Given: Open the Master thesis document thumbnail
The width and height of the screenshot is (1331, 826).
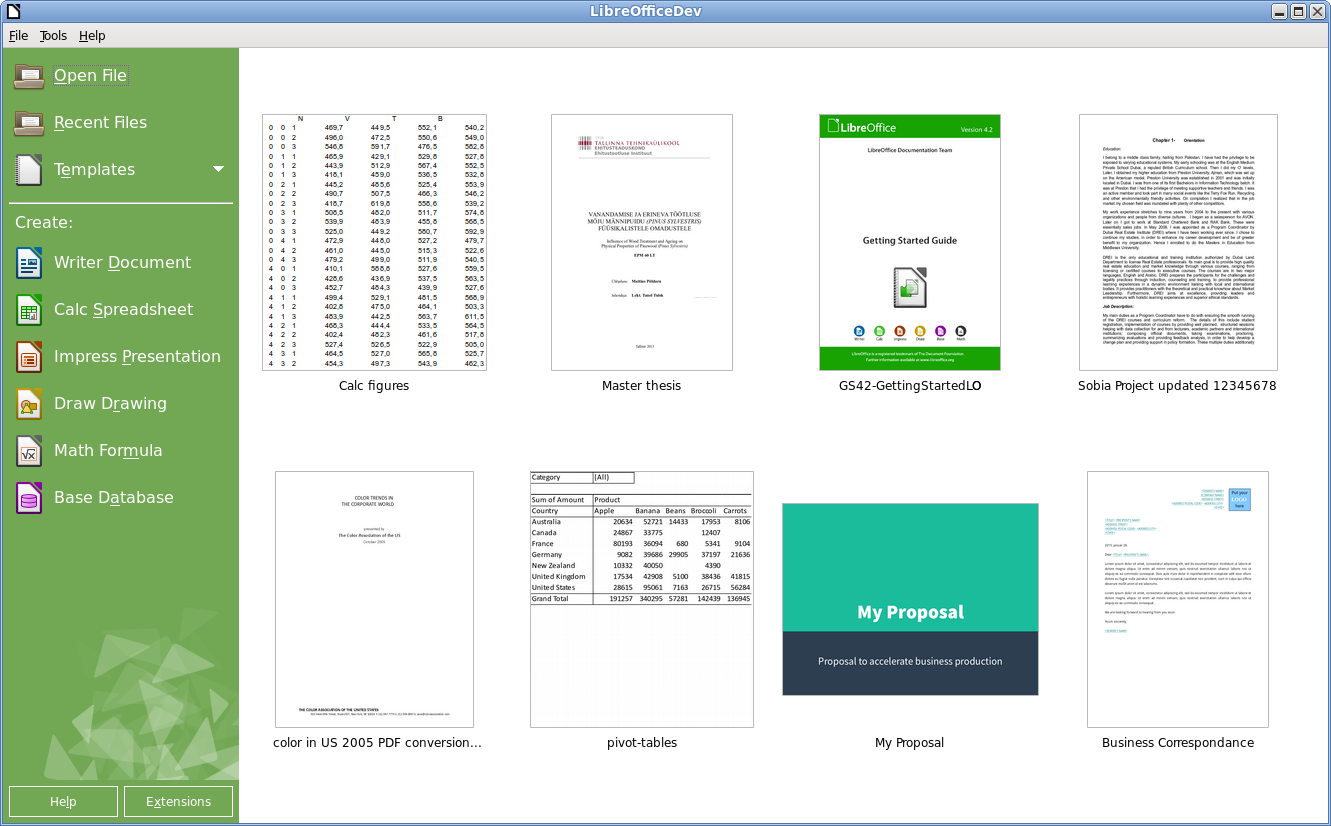Looking at the screenshot, I should [641, 242].
